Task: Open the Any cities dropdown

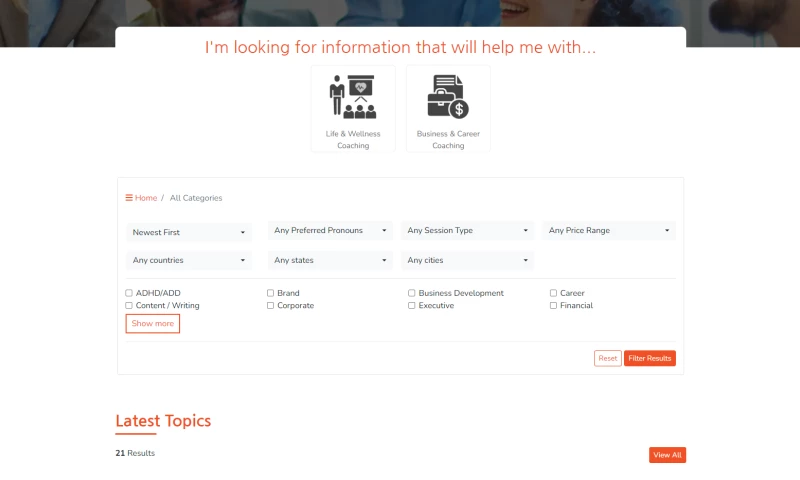Action: pyautogui.click(x=467, y=260)
